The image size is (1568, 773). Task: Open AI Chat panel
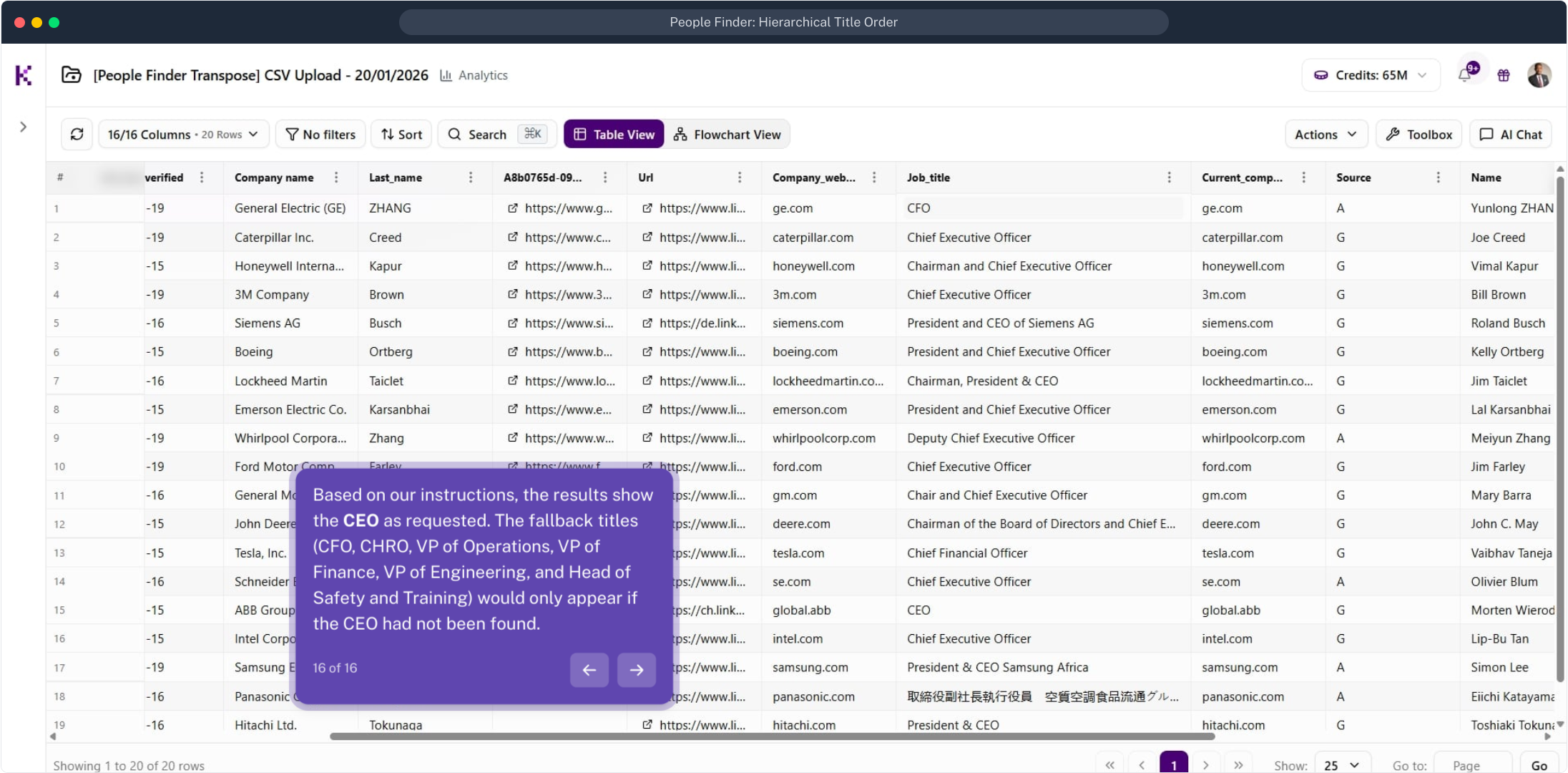pos(1511,135)
